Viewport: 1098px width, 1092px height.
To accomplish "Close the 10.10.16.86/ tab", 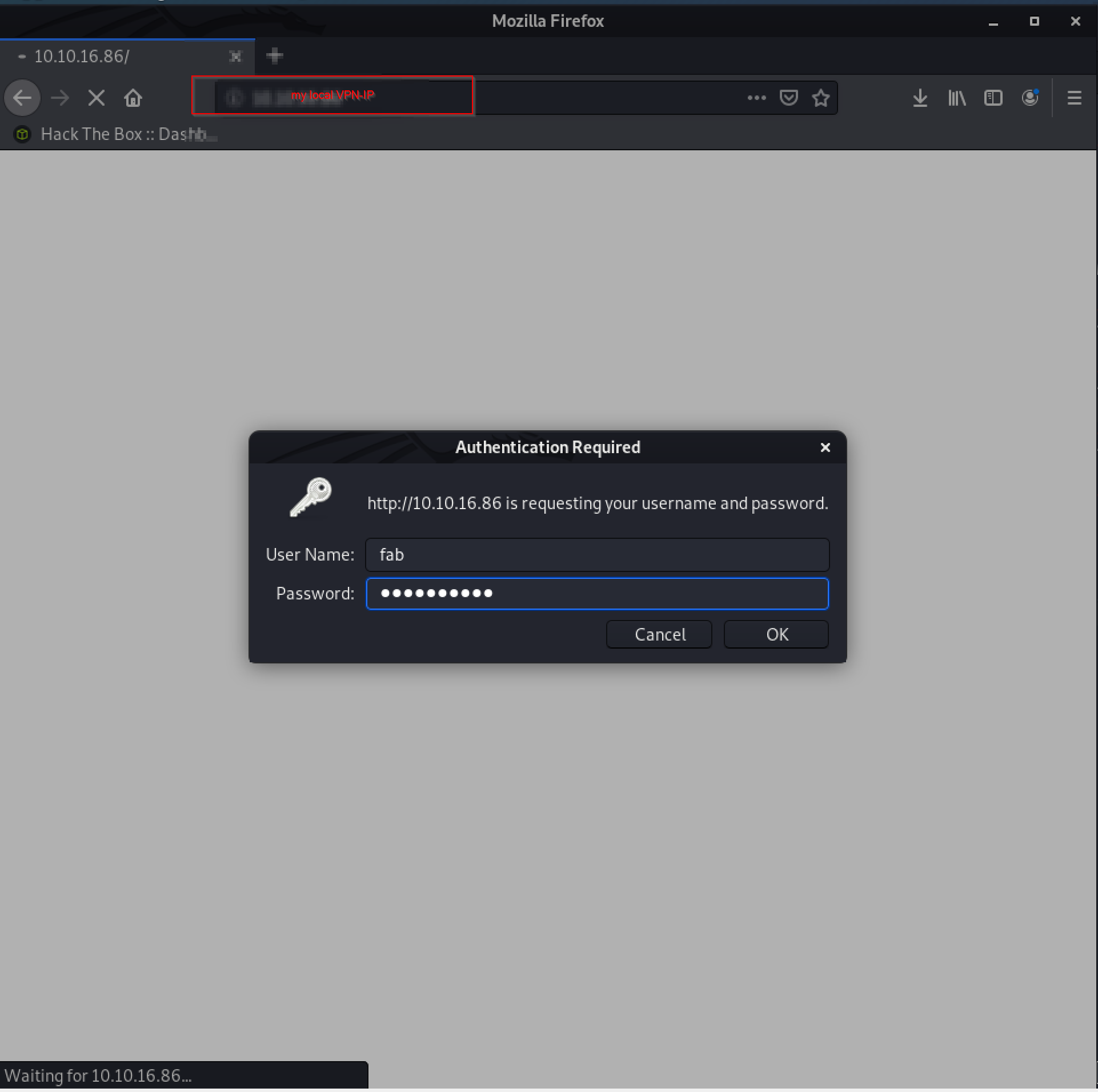I will coord(235,56).
